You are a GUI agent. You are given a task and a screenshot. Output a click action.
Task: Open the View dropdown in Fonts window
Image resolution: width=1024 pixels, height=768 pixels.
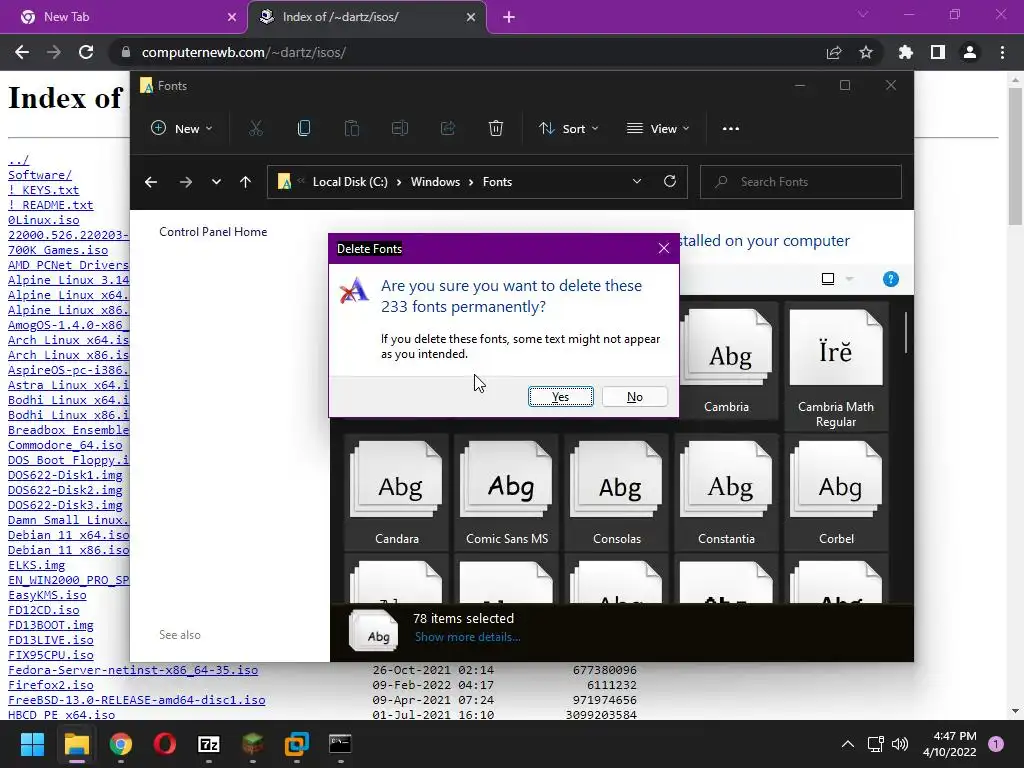tap(658, 129)
